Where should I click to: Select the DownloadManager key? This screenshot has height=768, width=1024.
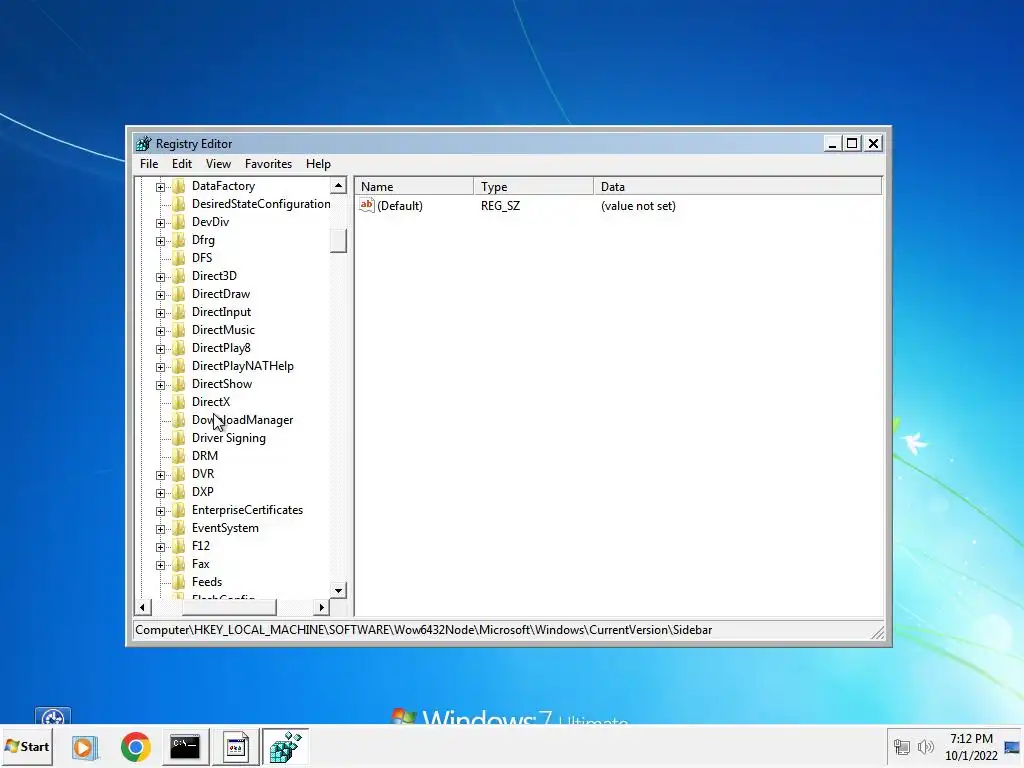[242, 420]
